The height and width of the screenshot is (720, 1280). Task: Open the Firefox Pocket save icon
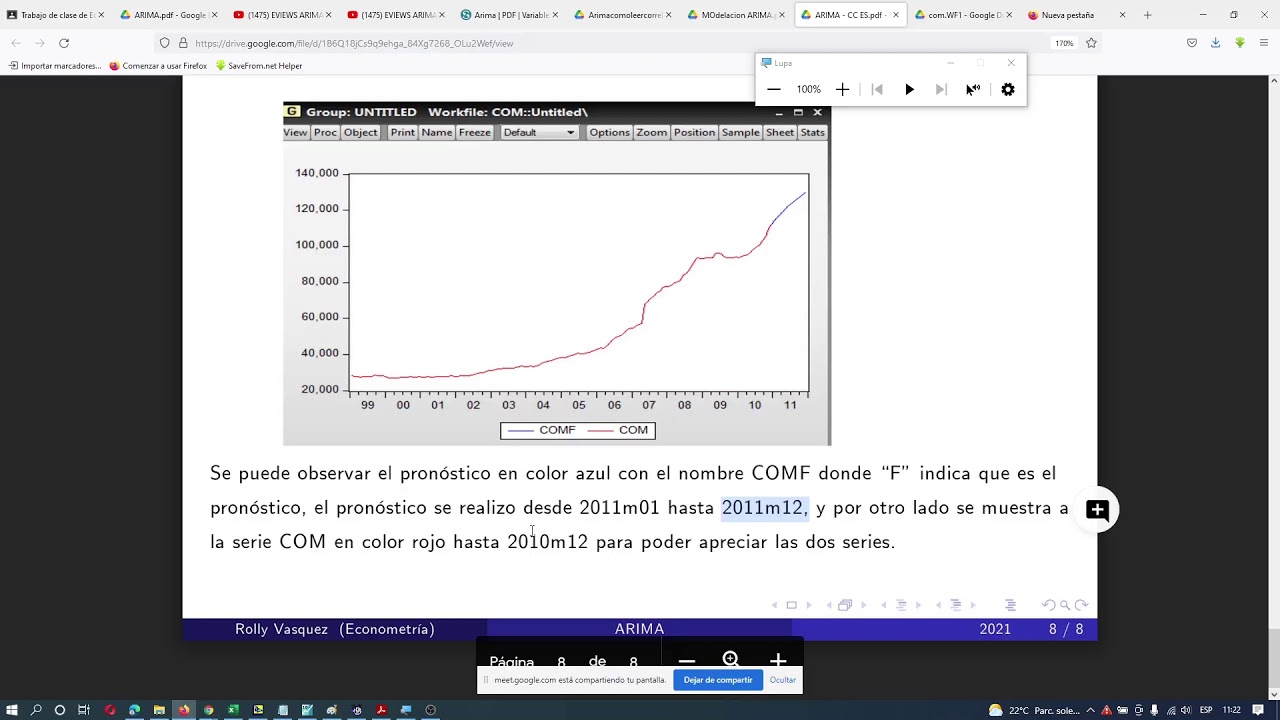pyautogui.click(x=1192, y=43)
